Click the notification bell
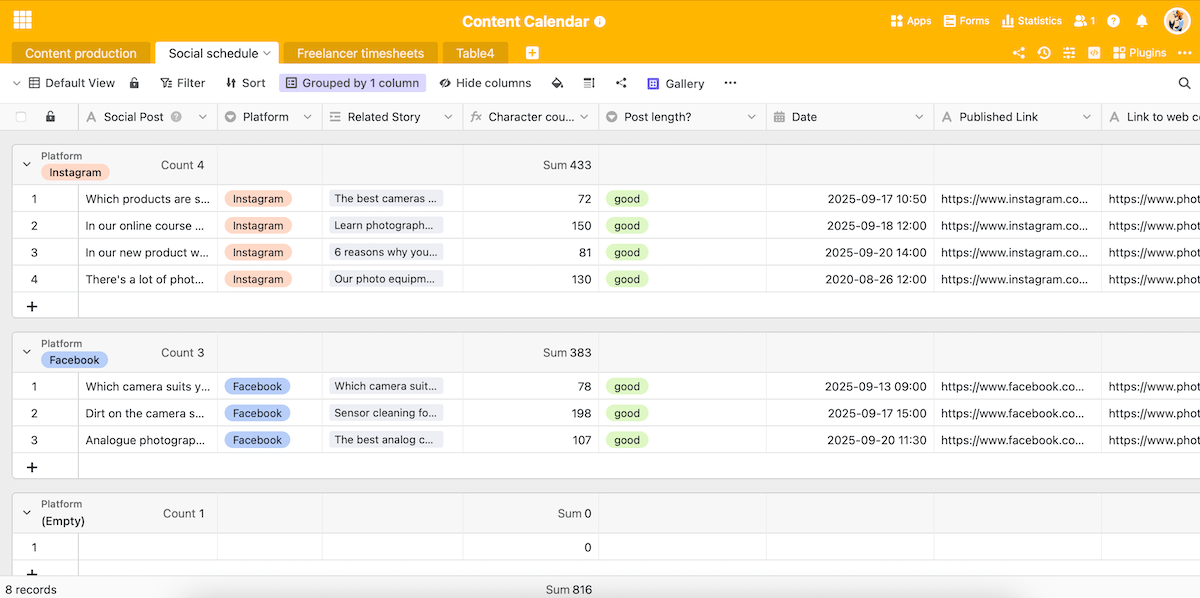Screen dimensions: 1200x598 [x=1141, y=20]
